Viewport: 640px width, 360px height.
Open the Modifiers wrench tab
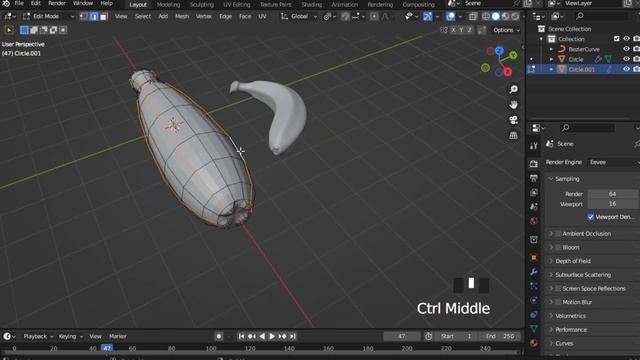[x=533, y=272]
